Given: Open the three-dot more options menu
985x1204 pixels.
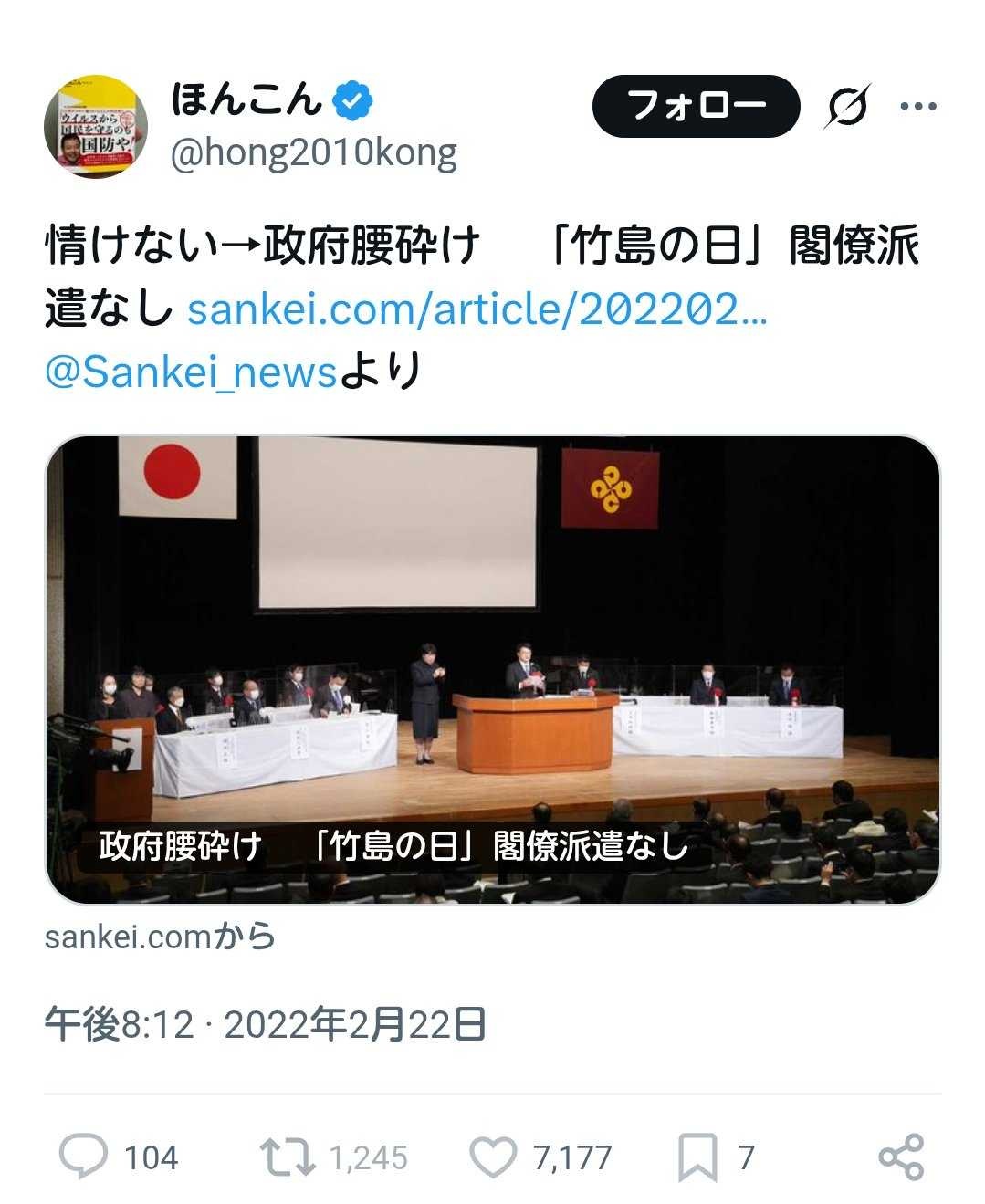Looking at the screenshot, I should [x=917, y=107].
